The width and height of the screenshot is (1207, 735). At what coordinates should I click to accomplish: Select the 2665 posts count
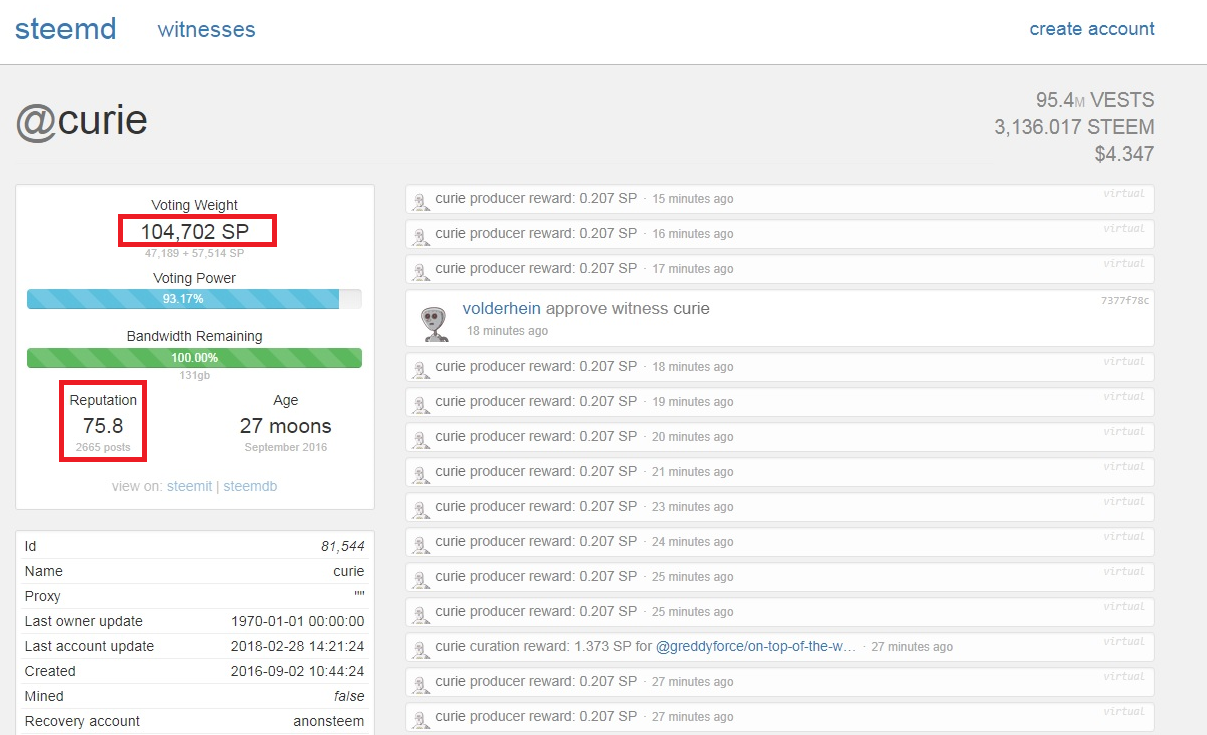[x=103, y=447]
